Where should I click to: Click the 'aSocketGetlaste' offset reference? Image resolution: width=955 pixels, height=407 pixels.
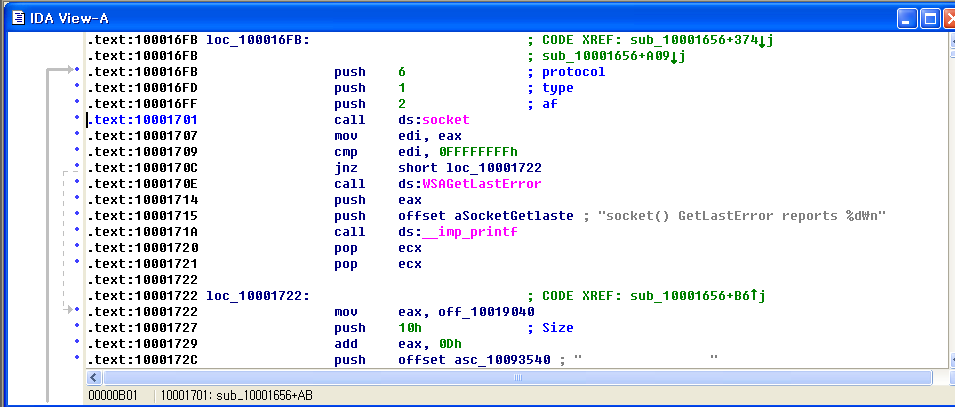coord(513,216)
